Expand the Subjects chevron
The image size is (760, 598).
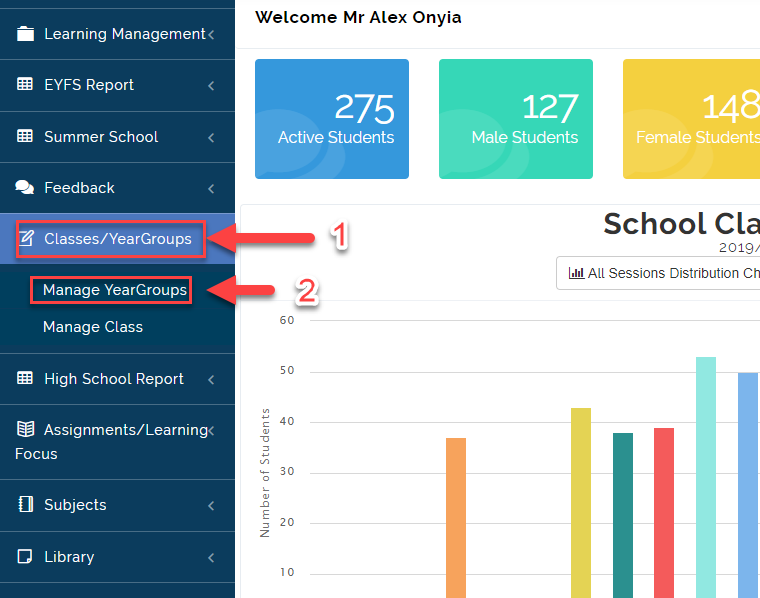pos(211,506)
